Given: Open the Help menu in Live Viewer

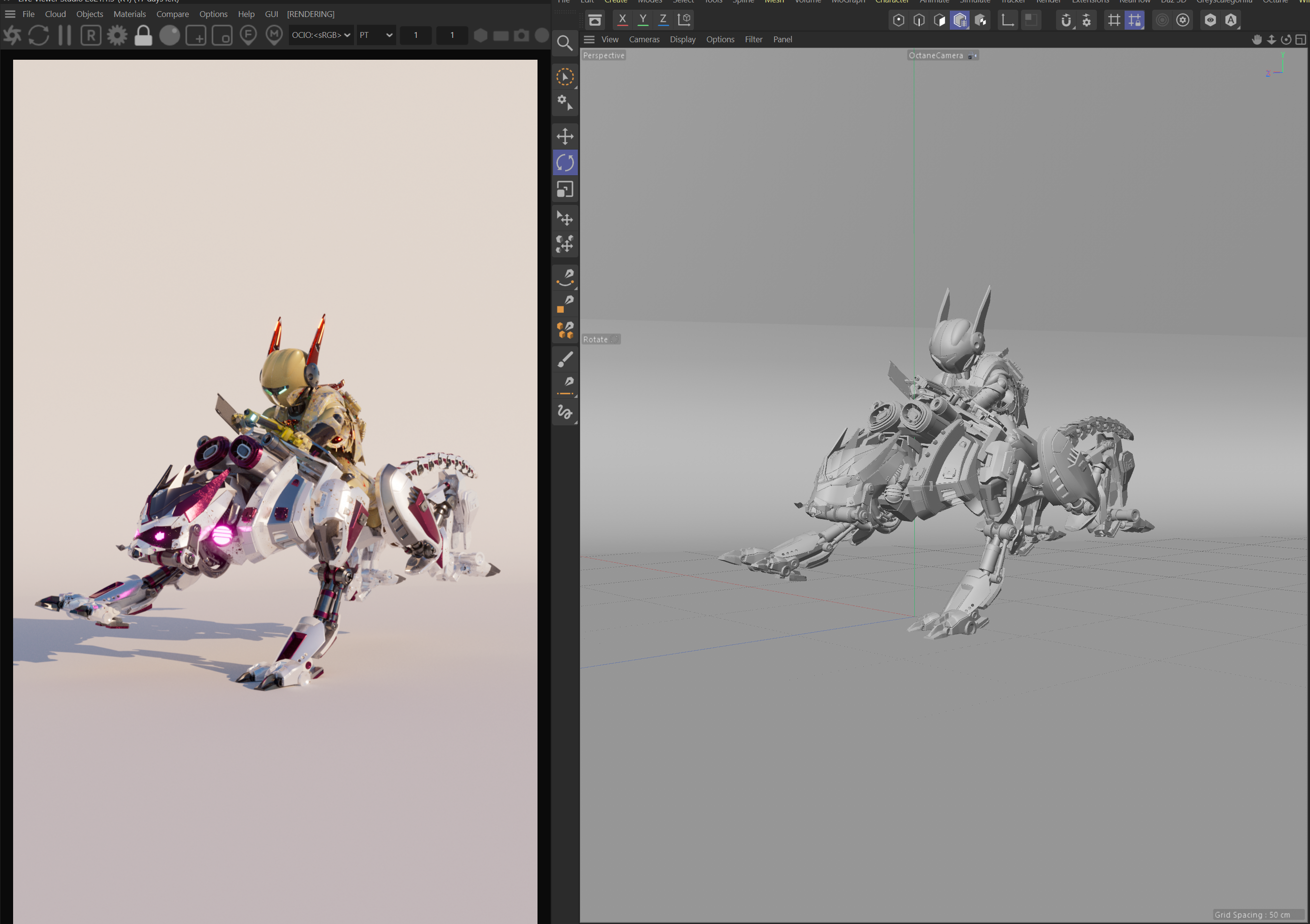Looking at the screenshot, I should (x=247, y=14).
